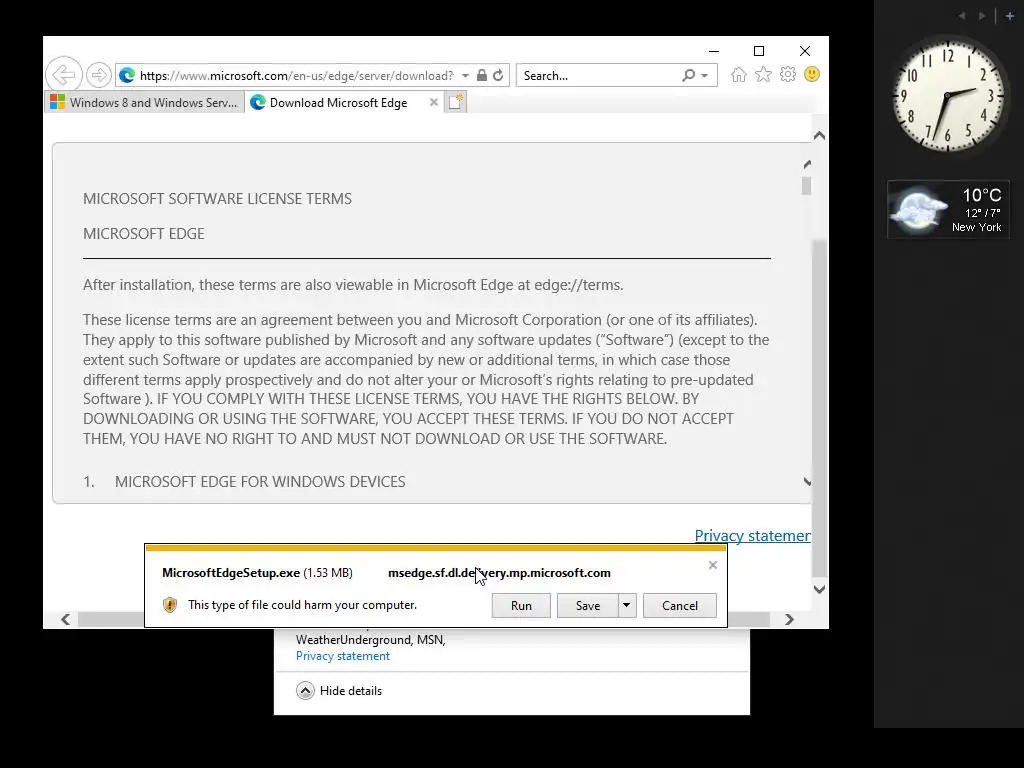
Task: Click the security shield warning icon
Action: click(170, 605)
